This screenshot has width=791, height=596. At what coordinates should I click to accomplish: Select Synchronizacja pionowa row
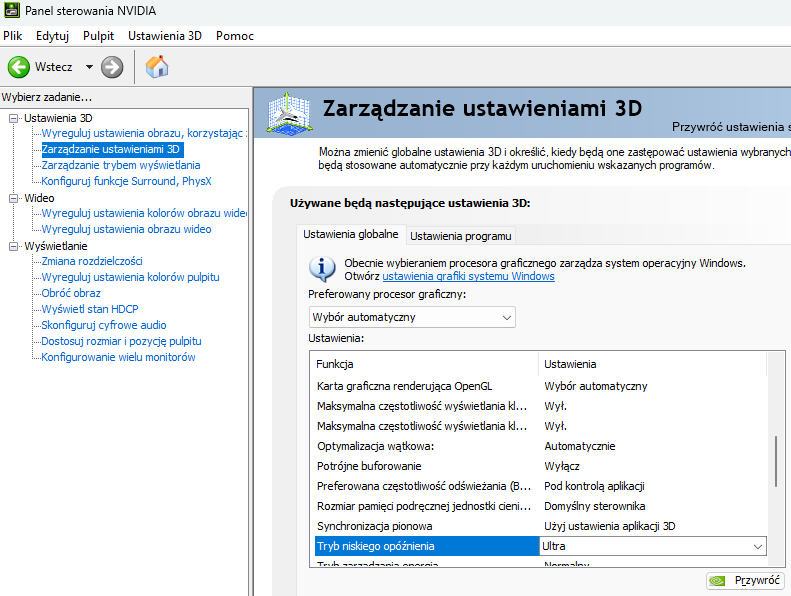point(541,526)
